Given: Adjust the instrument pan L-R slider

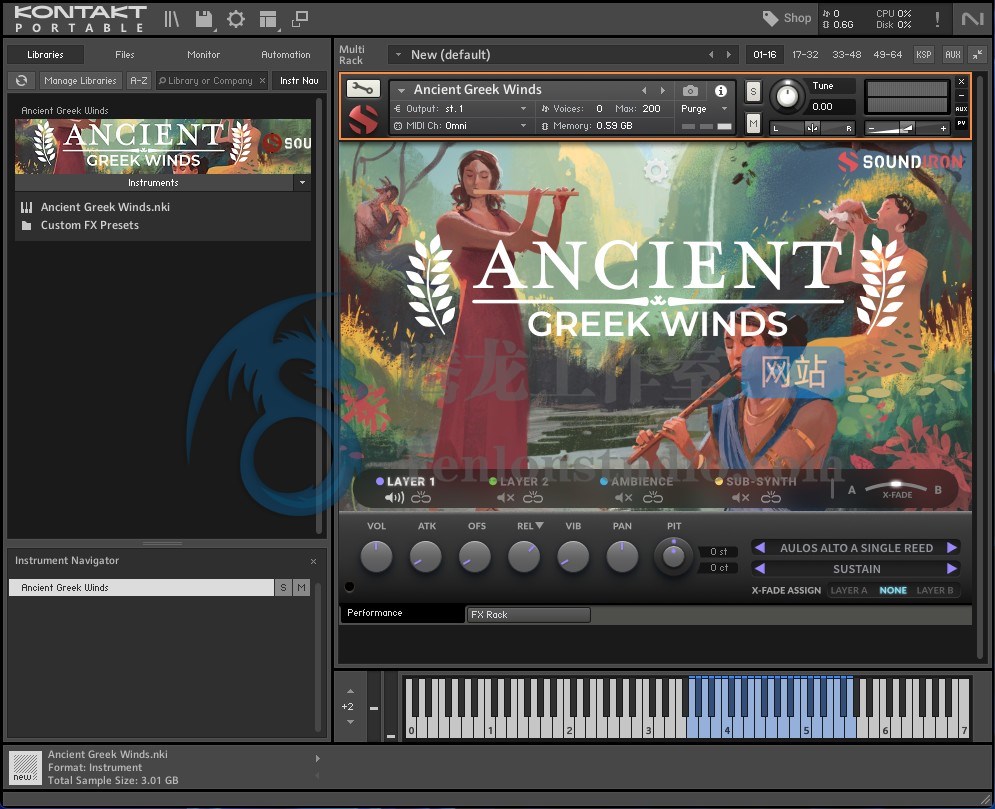Looking at the screenshot, I should pos(812,128).
